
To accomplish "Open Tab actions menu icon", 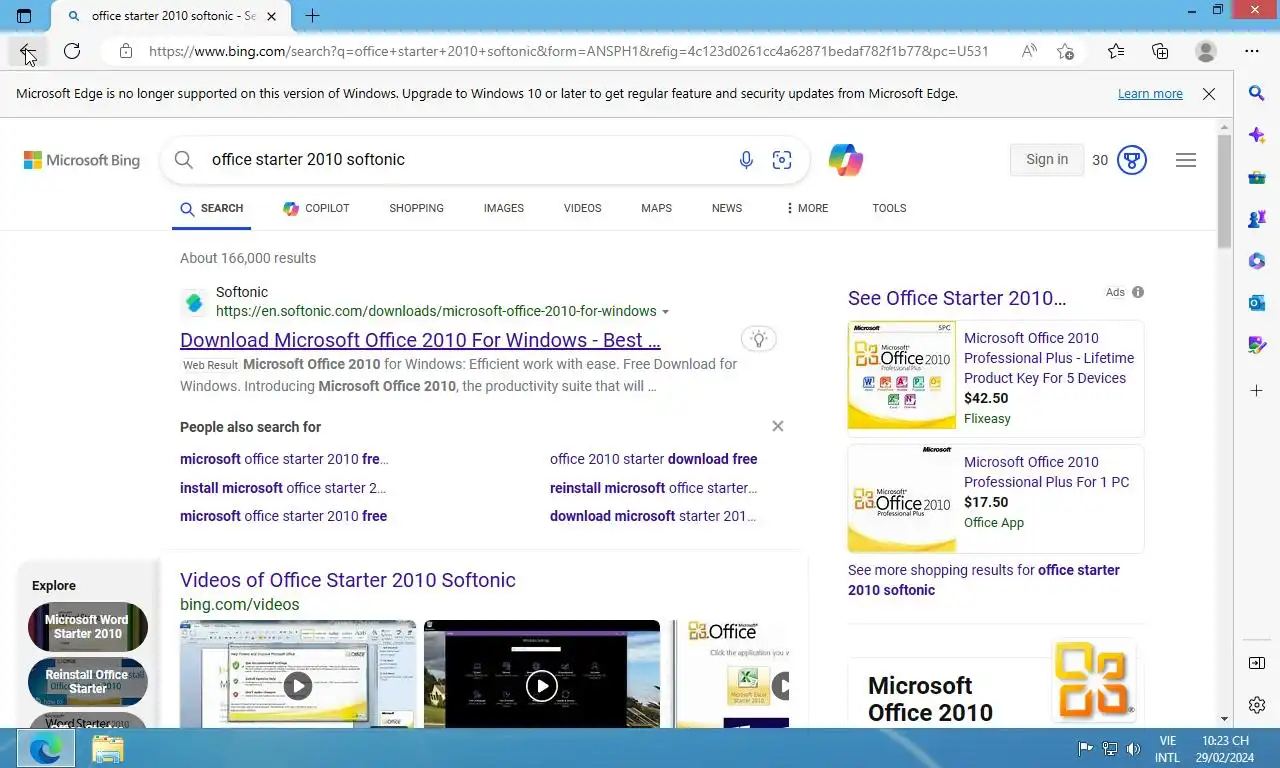I will (24, 16).
